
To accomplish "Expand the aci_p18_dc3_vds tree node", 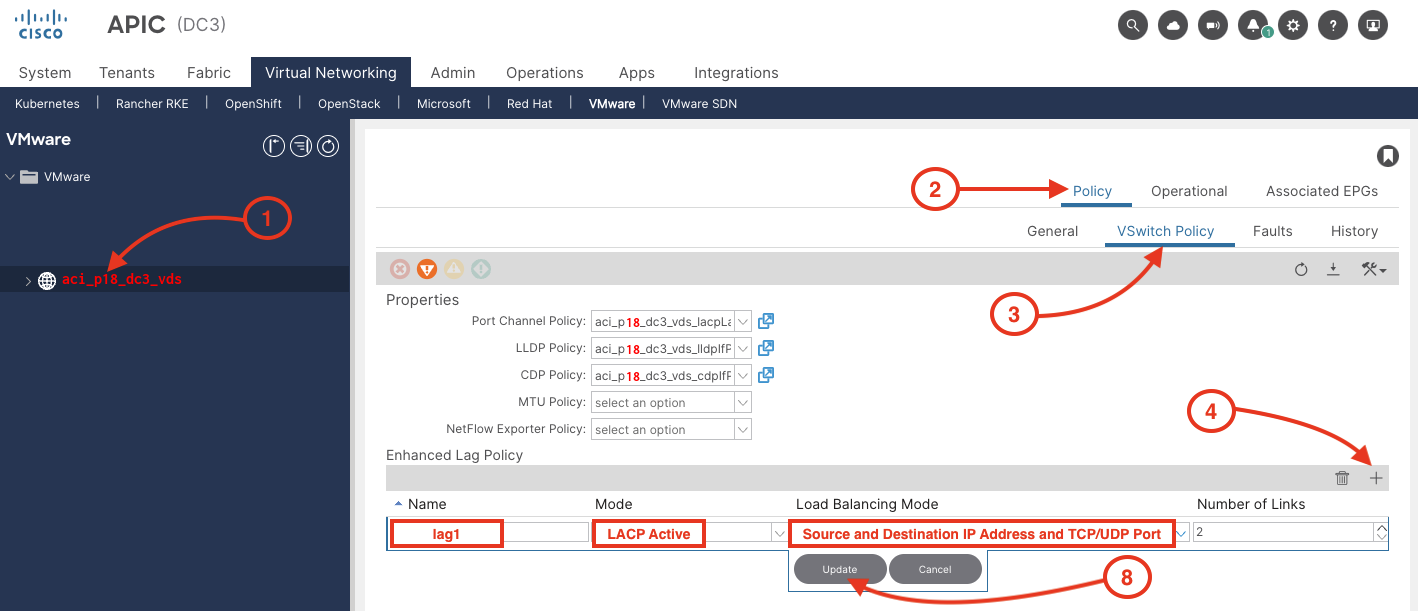I will click(28, 281).
